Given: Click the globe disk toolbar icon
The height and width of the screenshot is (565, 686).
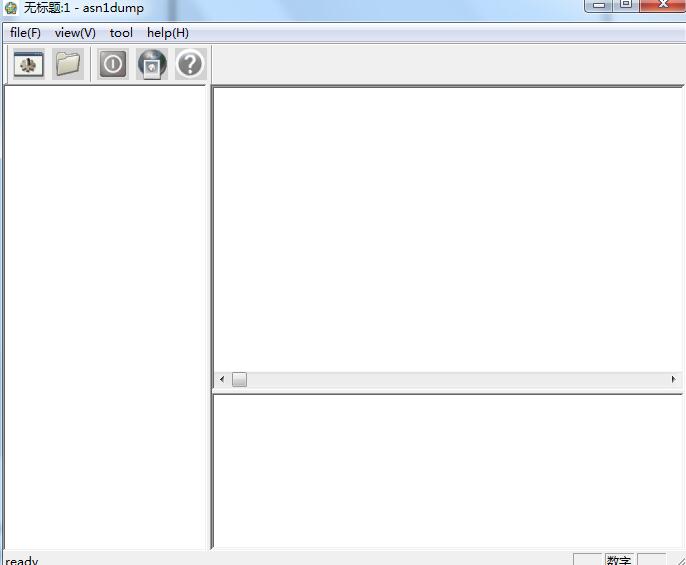Looking at the screenshot, I should click(152, 64).
